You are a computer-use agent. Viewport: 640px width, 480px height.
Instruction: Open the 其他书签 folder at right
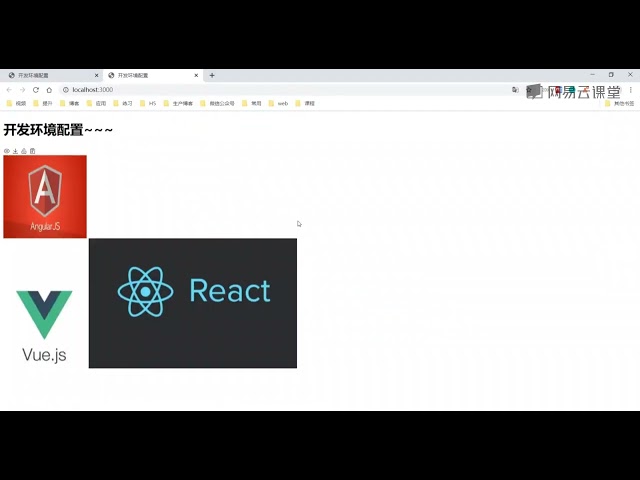coord(620,104)
